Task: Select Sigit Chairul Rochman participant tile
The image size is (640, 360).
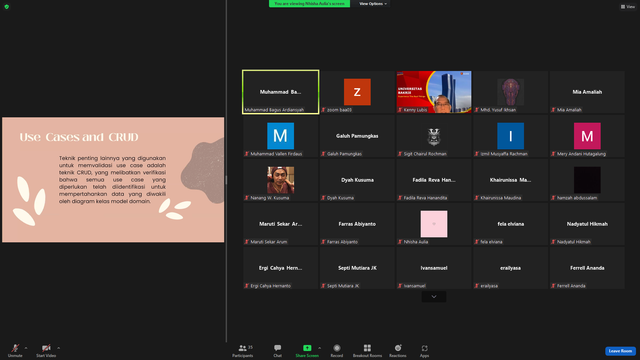Action: pos(434,136)
